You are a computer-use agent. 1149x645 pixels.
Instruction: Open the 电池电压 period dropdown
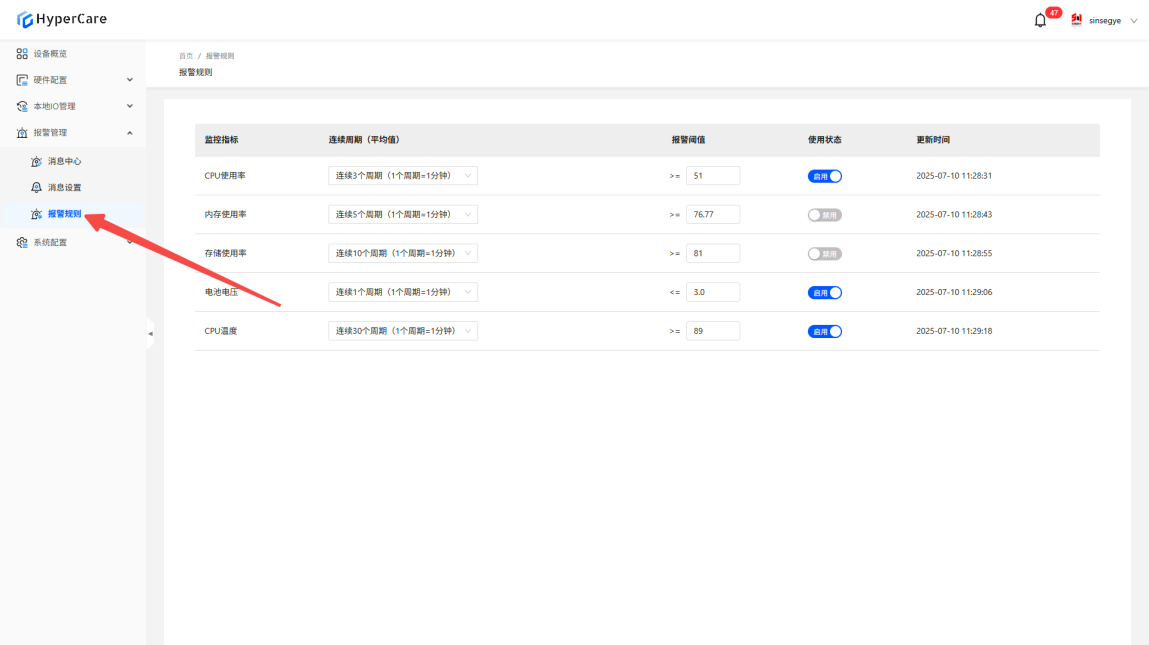click(x=403, y=292)
